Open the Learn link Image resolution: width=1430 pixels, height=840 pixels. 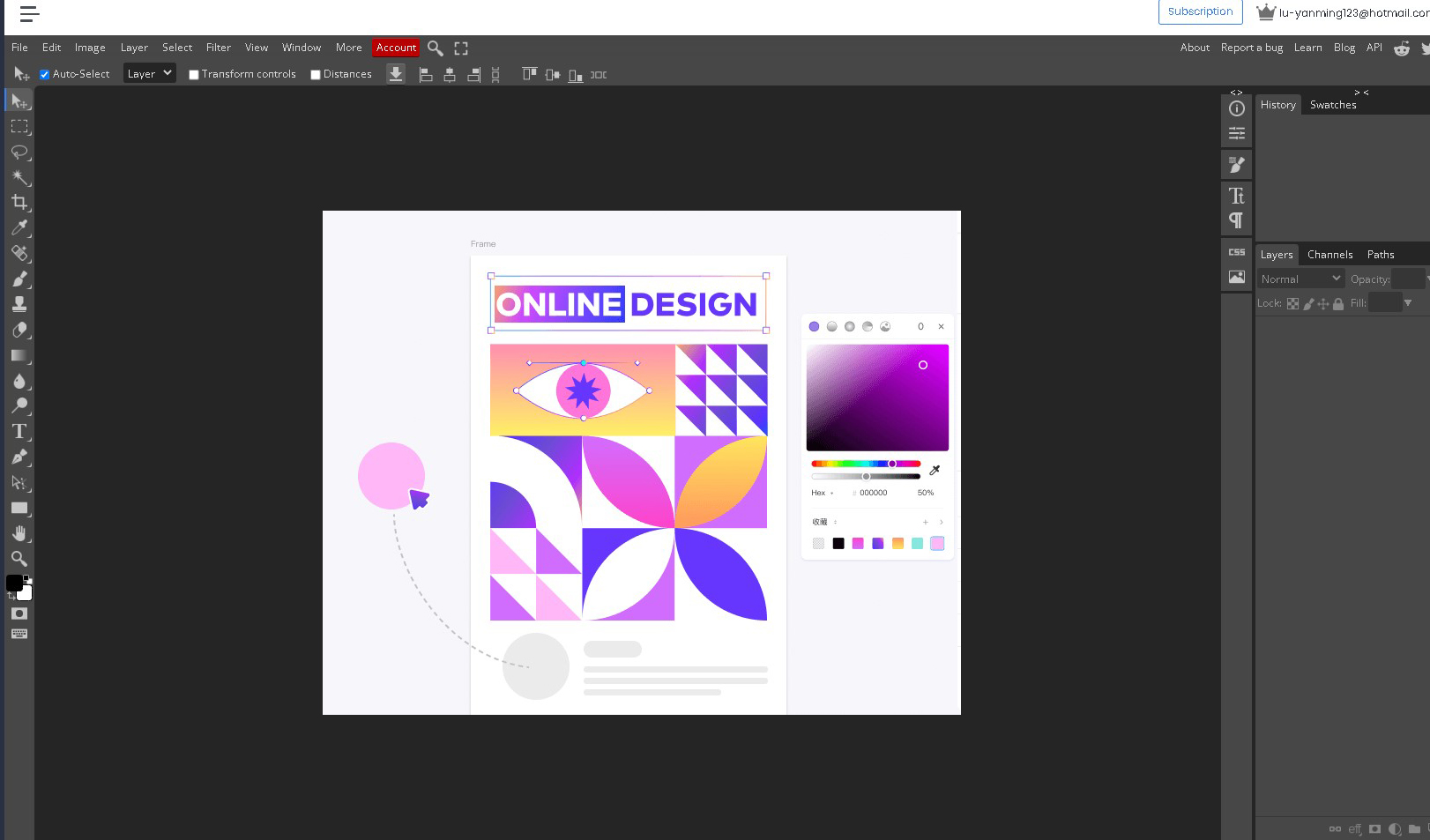(x=1307, y=48)
